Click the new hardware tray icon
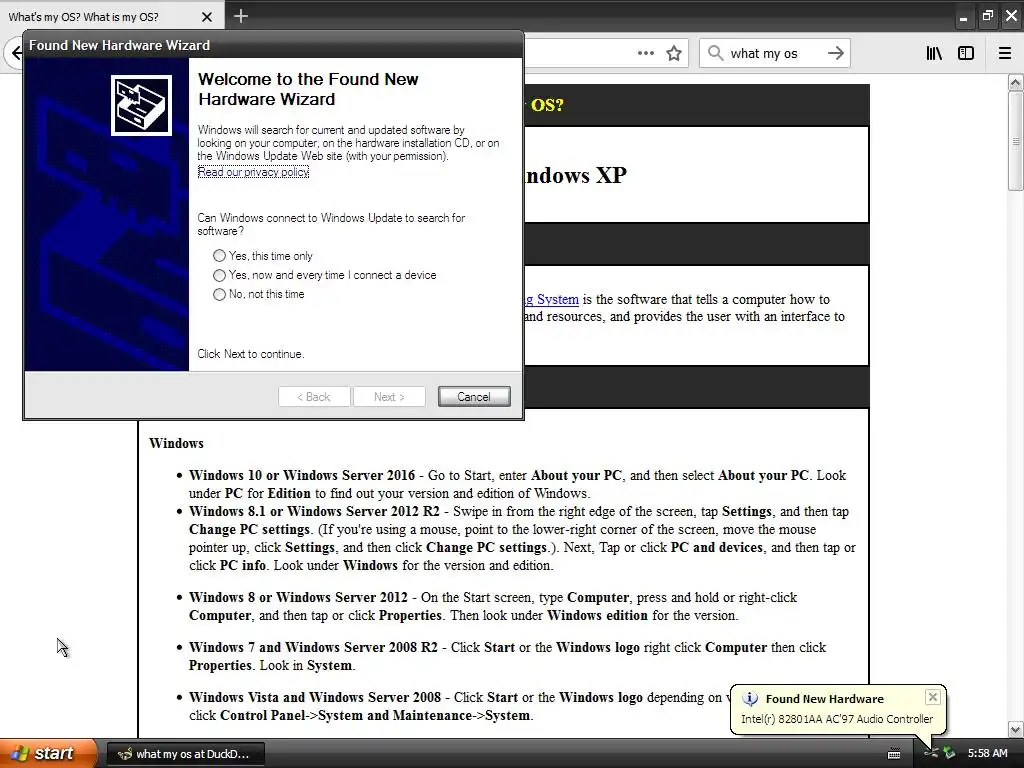Viewport: 1024px width, 768px height. [x=949, y=754]
